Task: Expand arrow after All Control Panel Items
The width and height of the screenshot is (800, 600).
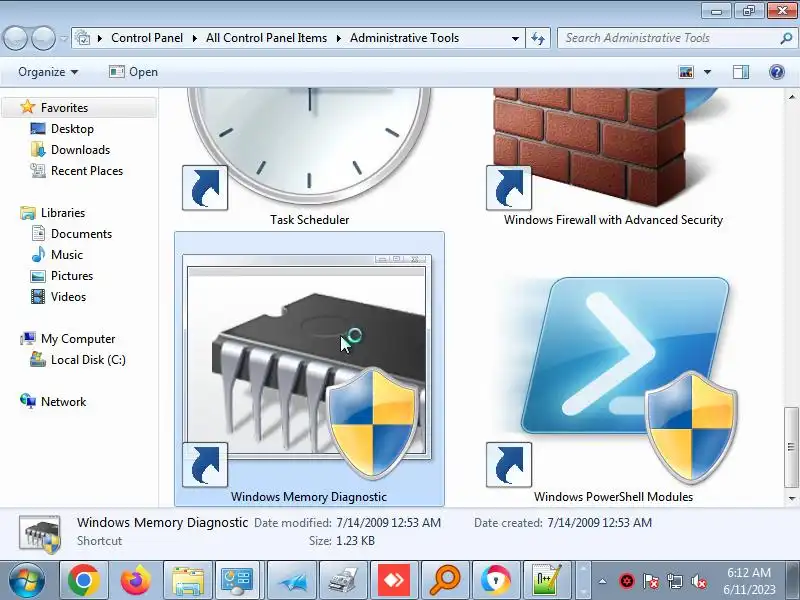Action: pyautogui.click(x=339, y=38)
